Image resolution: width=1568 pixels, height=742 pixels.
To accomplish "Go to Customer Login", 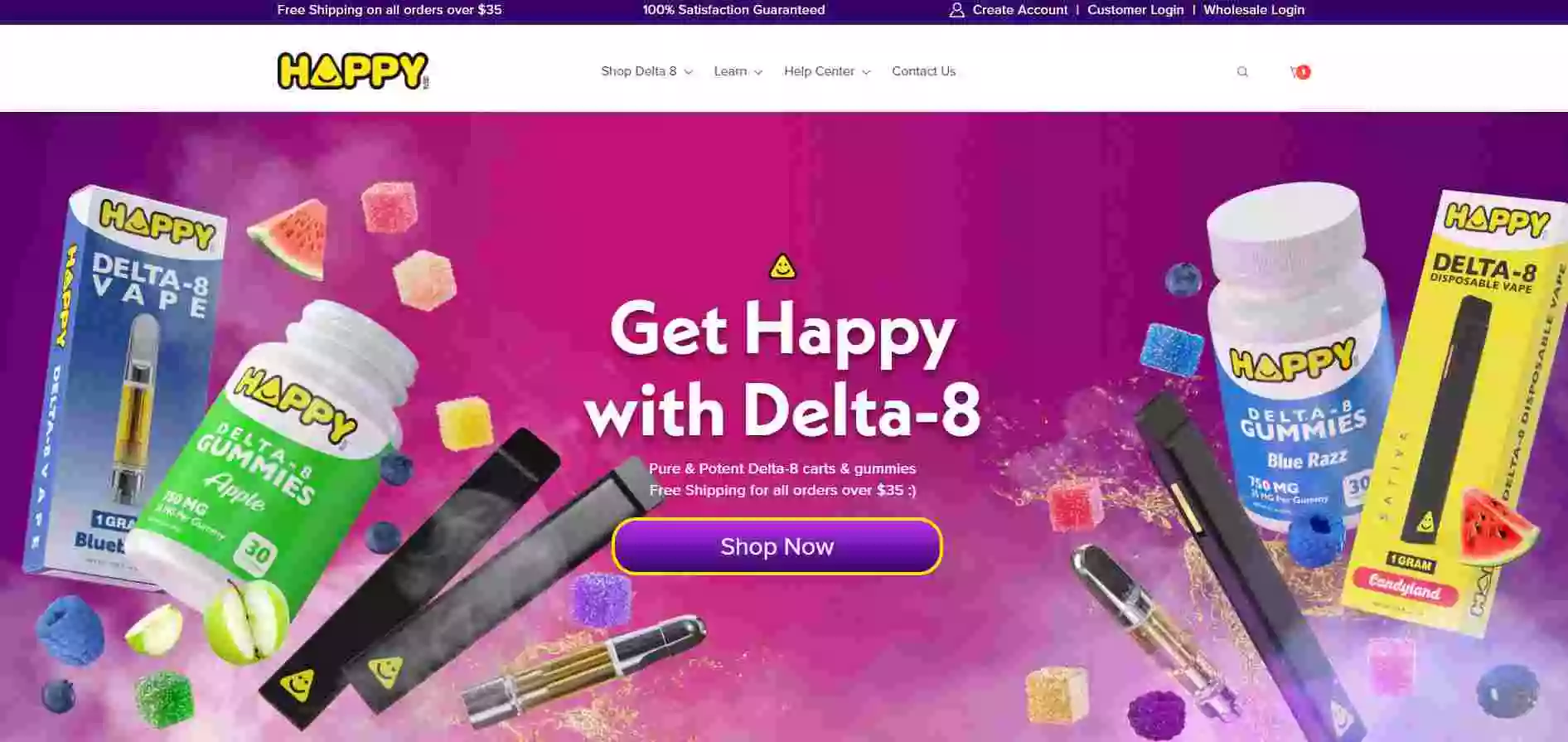I will 1135,10.
